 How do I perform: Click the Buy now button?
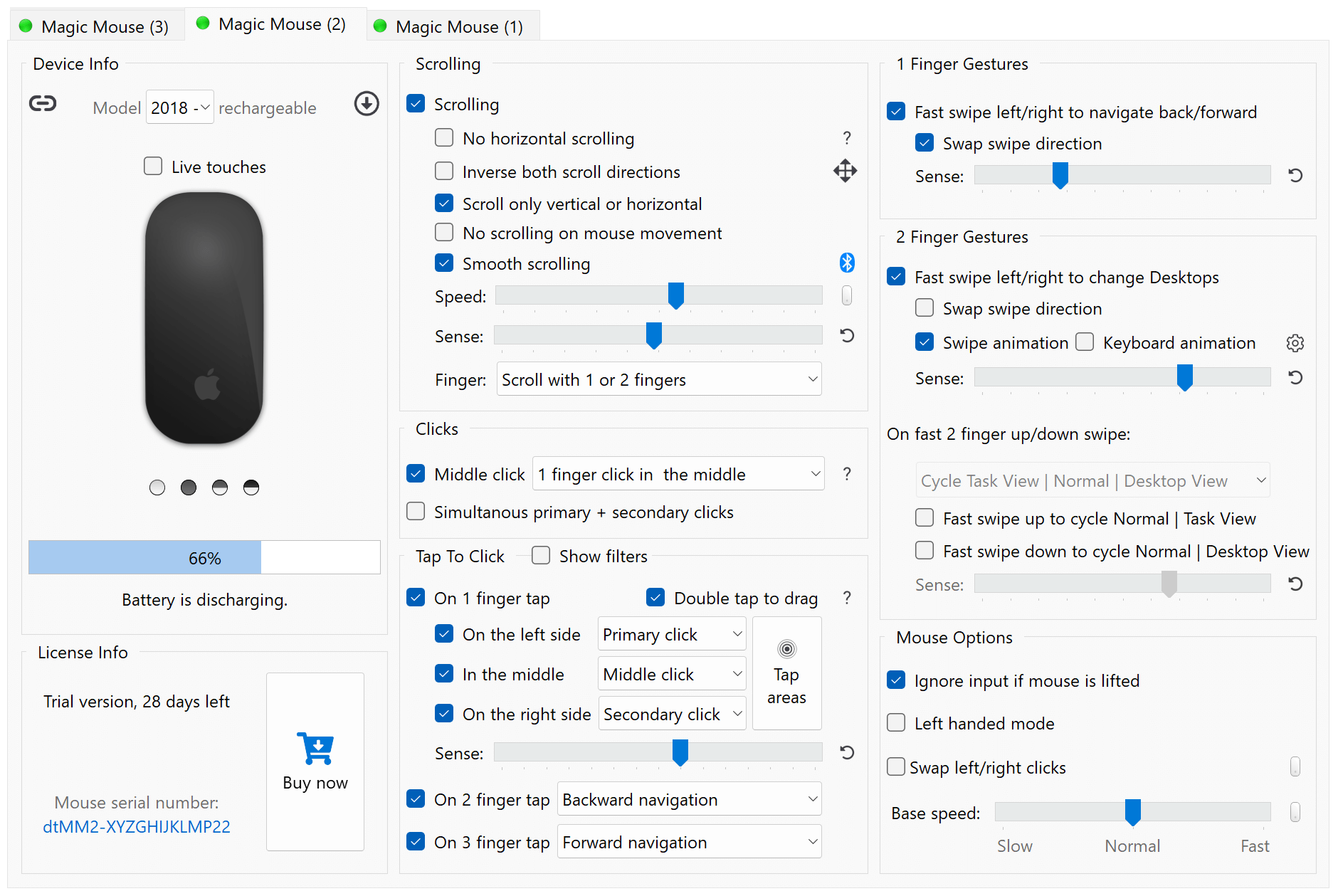coord(315,761)
